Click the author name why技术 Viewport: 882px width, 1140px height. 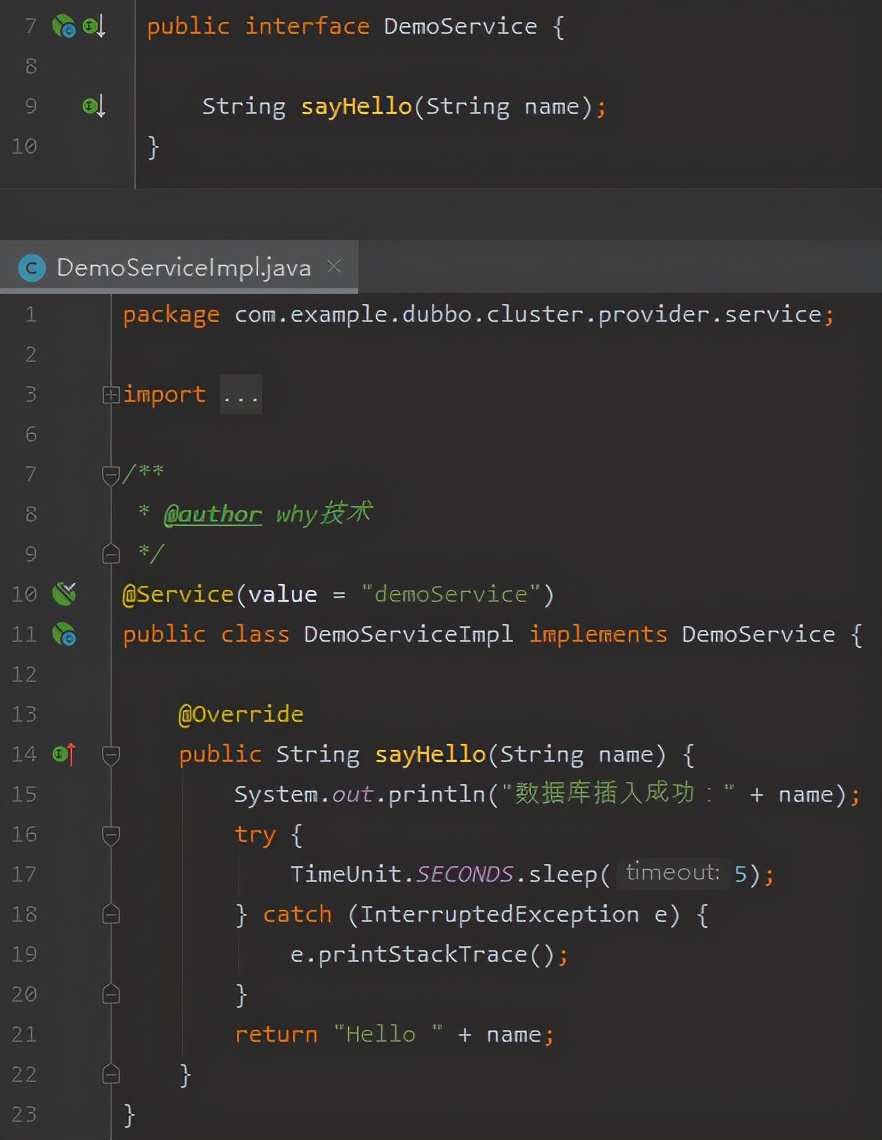[324, 513]
